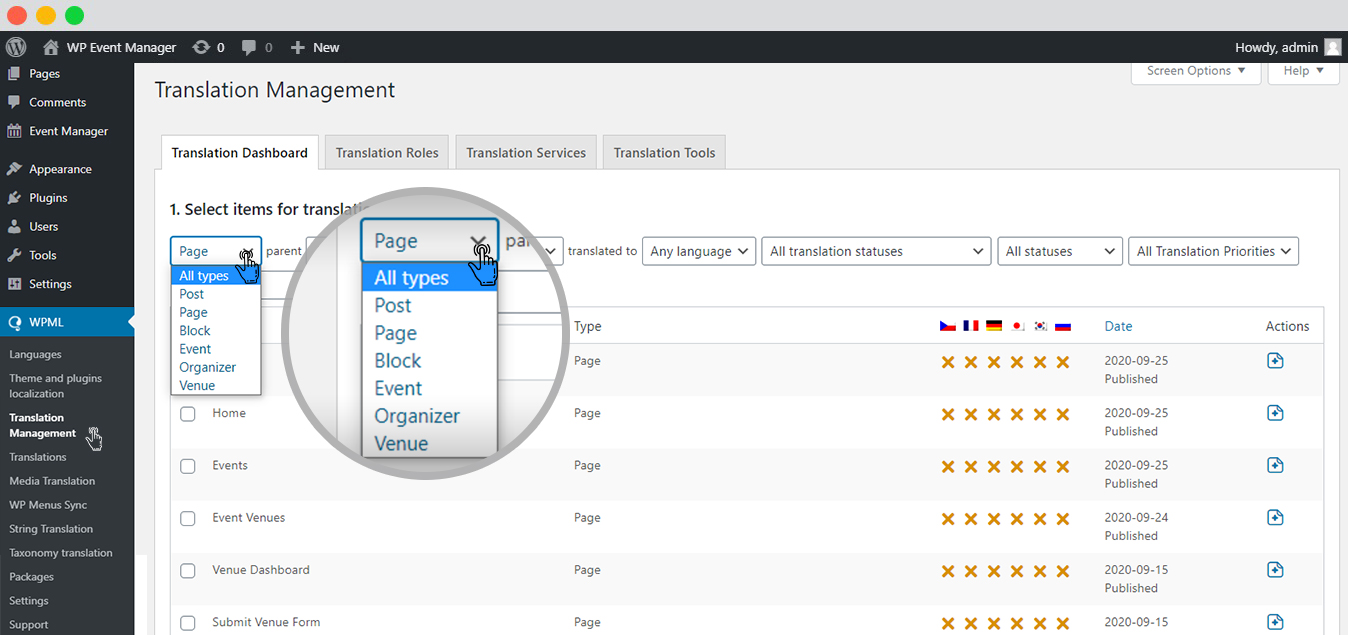Click translate action icon for Event Venues row
The width and height of the screenshot is (1348, 635).
point(1275,517)
